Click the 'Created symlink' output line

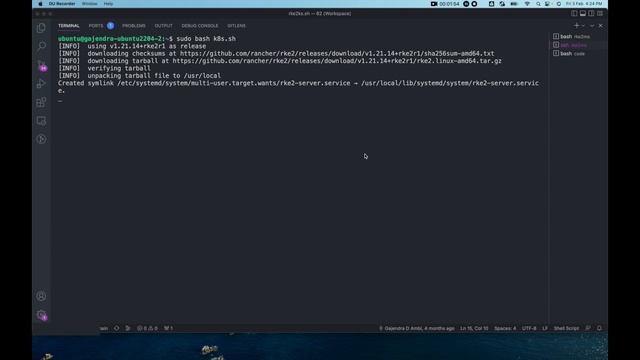click(298, 87)
